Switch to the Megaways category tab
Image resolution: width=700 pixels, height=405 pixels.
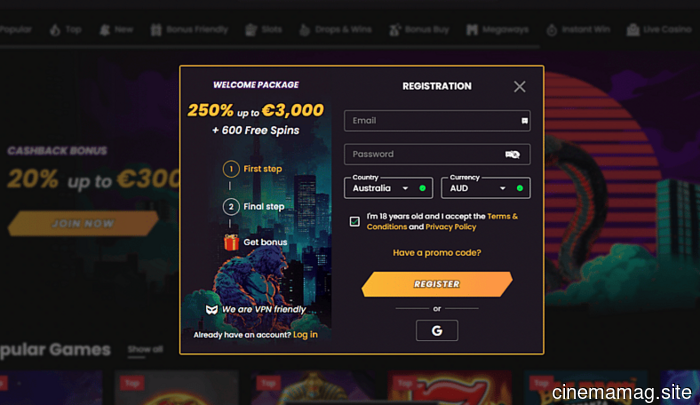coord(500,30)
